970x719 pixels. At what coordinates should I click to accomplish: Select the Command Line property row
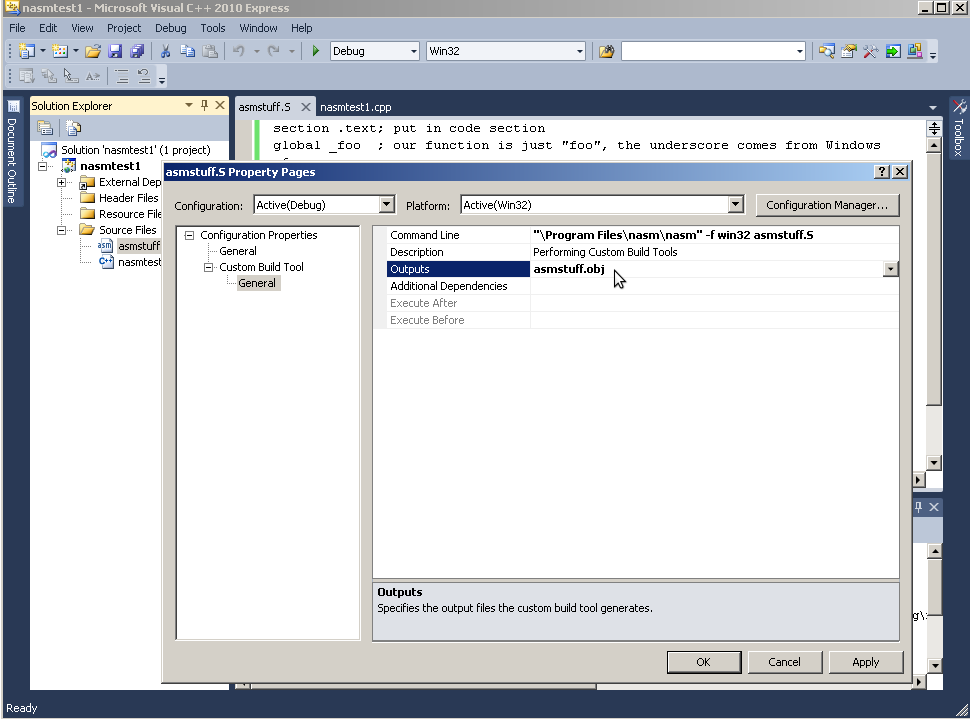pos(643,235)
